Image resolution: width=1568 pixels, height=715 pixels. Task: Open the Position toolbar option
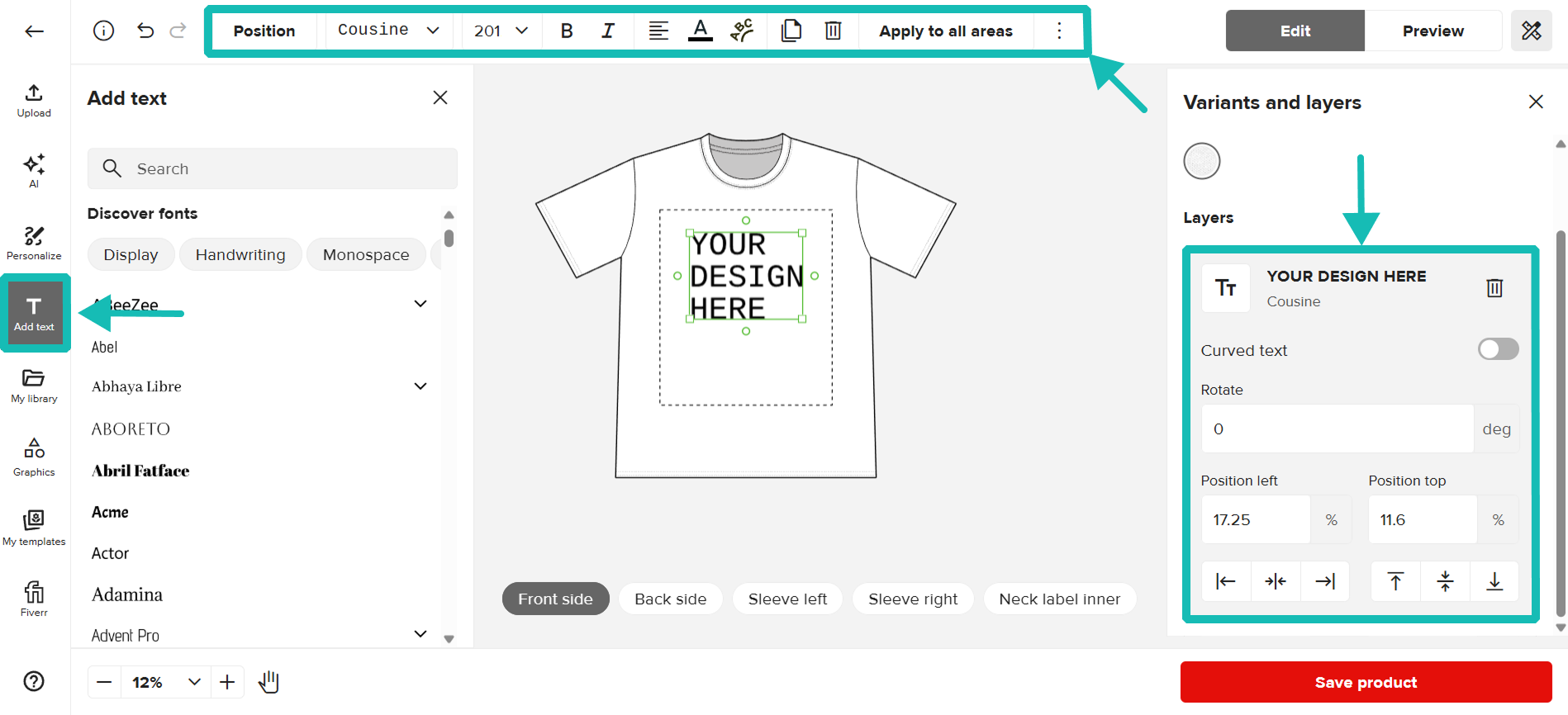click(x=264, y=31)
